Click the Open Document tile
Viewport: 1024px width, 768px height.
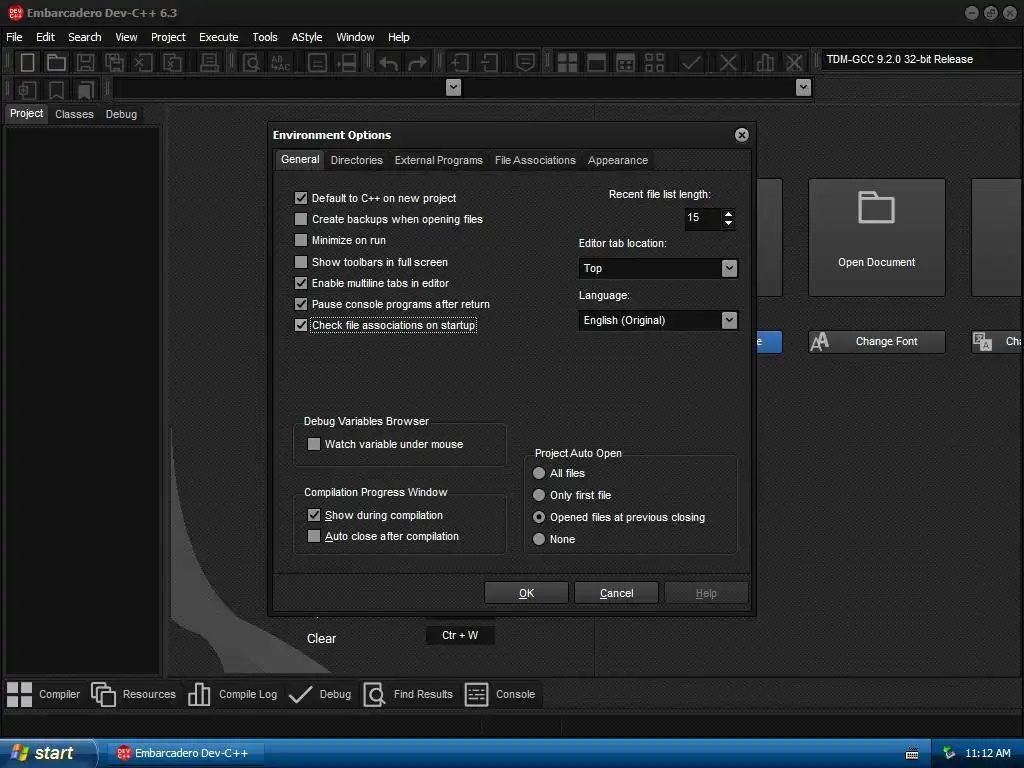click(876, 237)
